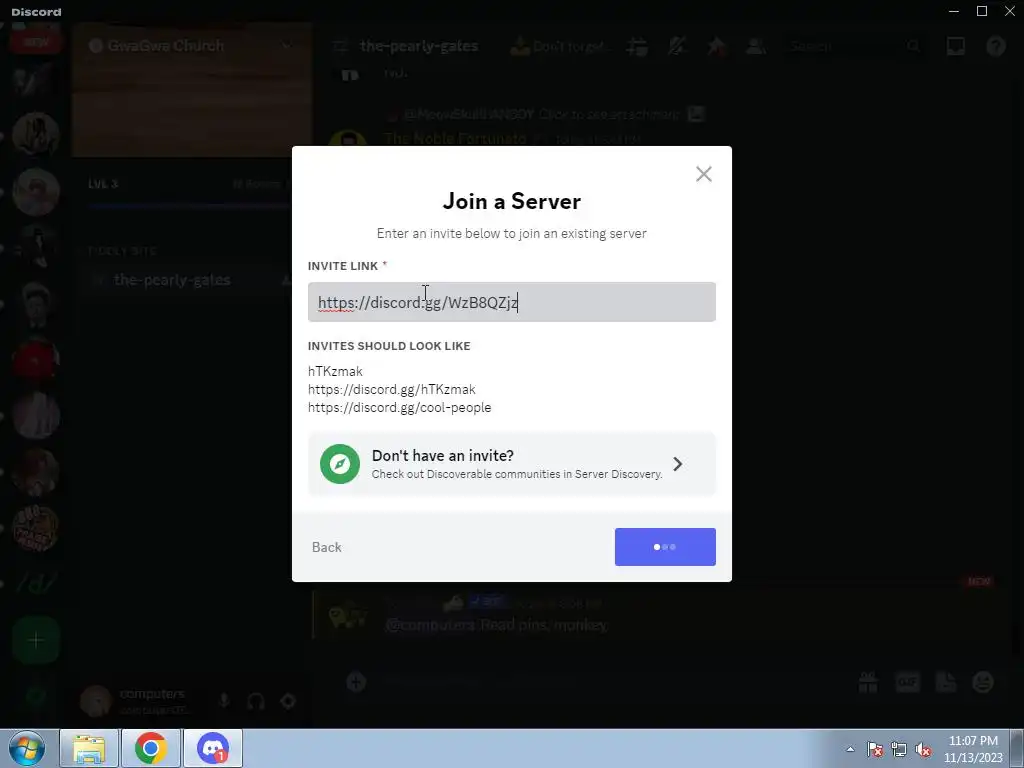Open the Windows Start menu
1024x768 pixels.
(x=27, y=748)
